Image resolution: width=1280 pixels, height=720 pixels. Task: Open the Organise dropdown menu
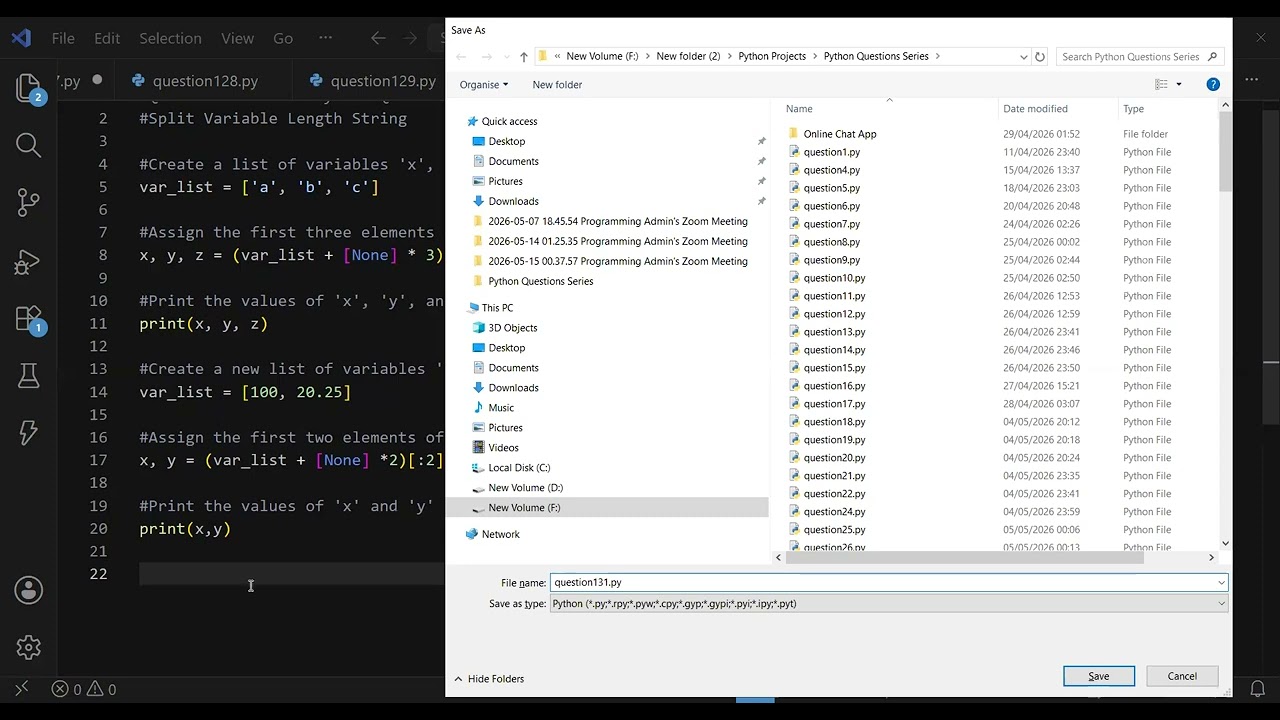[484, 85]
